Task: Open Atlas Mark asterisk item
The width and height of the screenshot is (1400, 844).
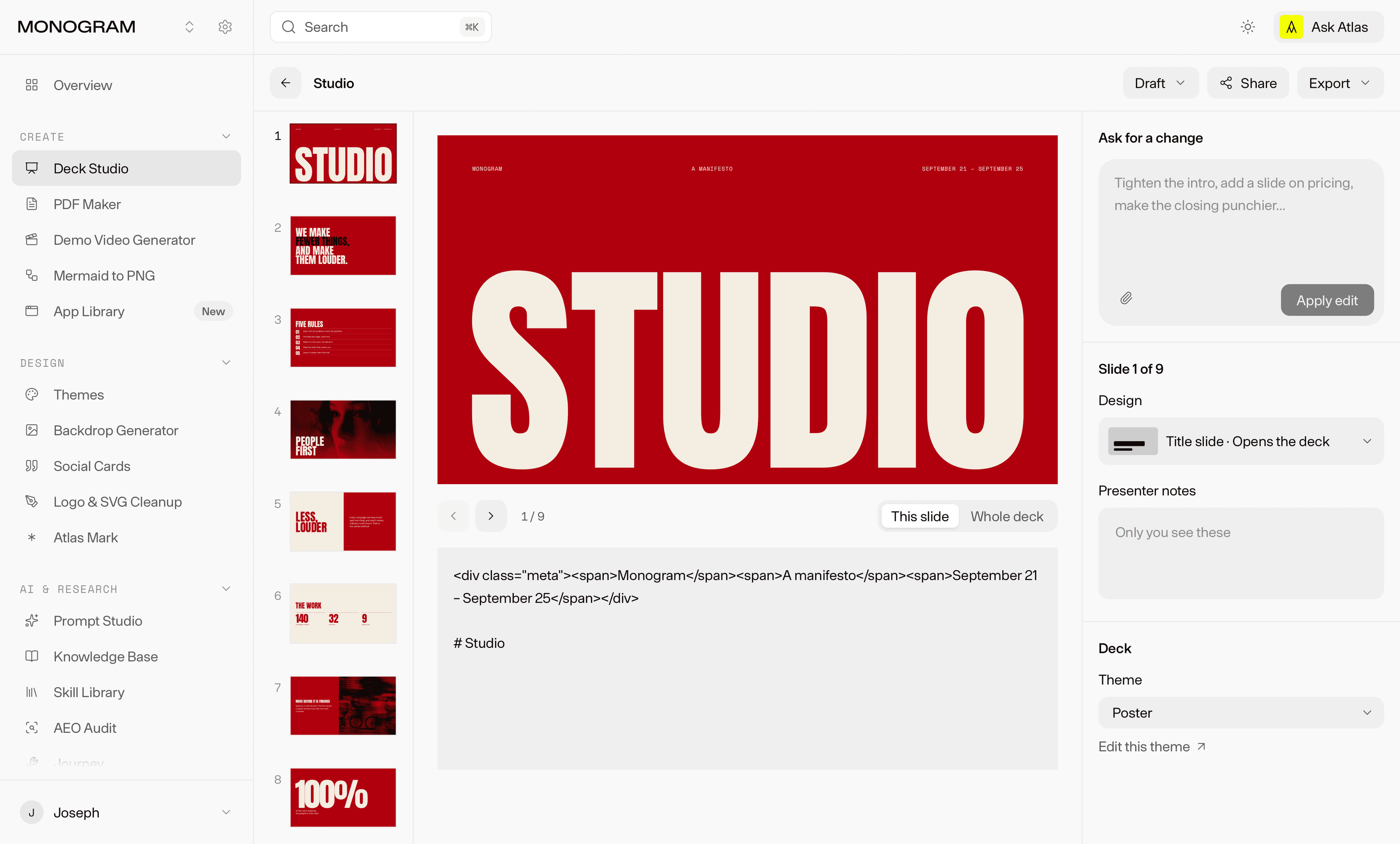Action: click(x=126, y=538)
